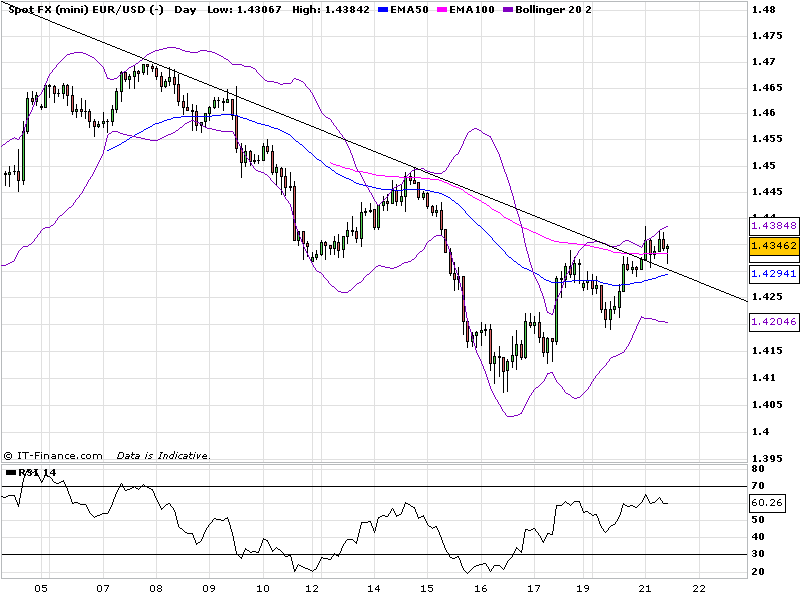Click the 1.48 price axis label

coord(763,9)
